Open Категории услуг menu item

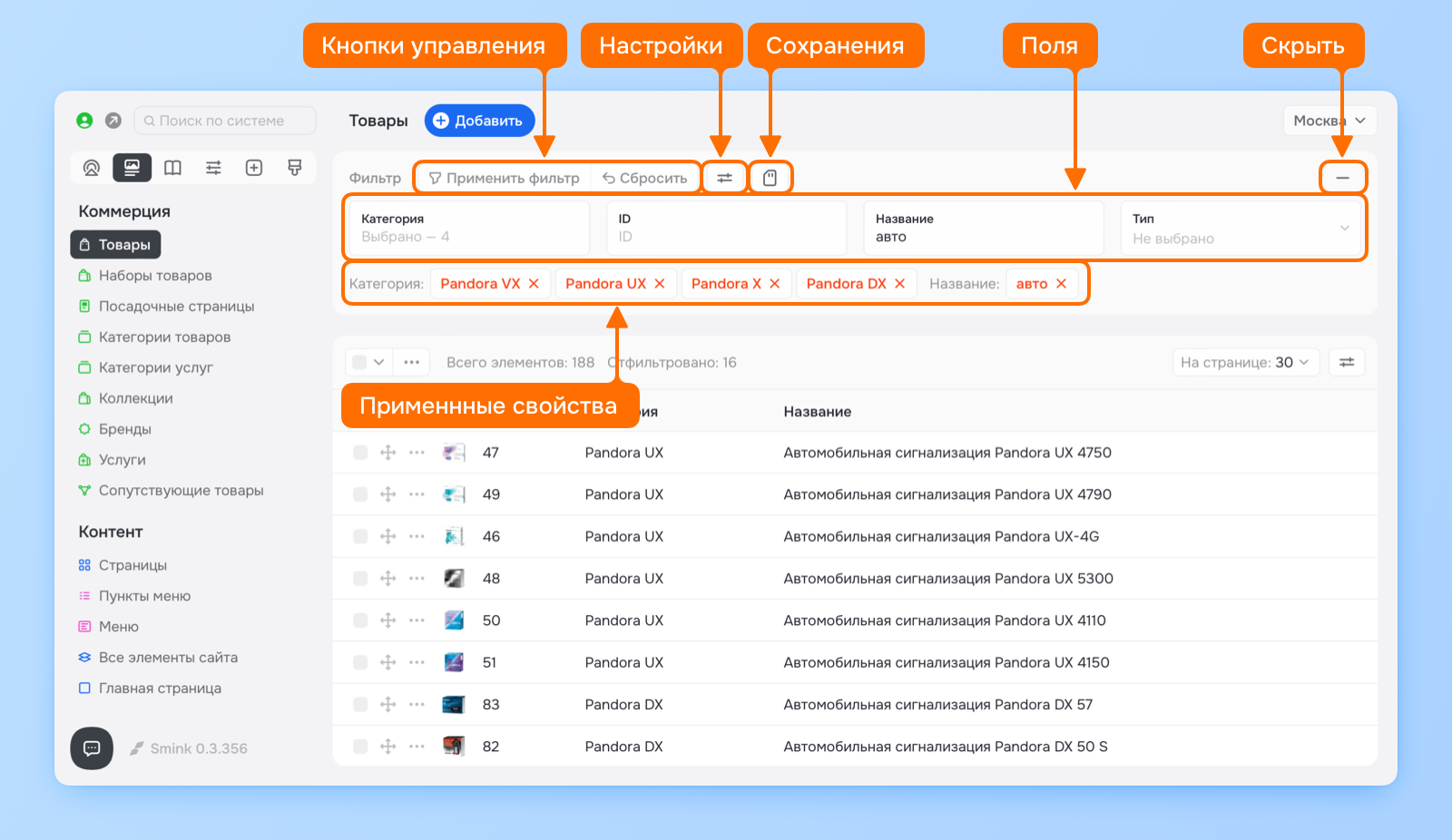tap(145, 368)
